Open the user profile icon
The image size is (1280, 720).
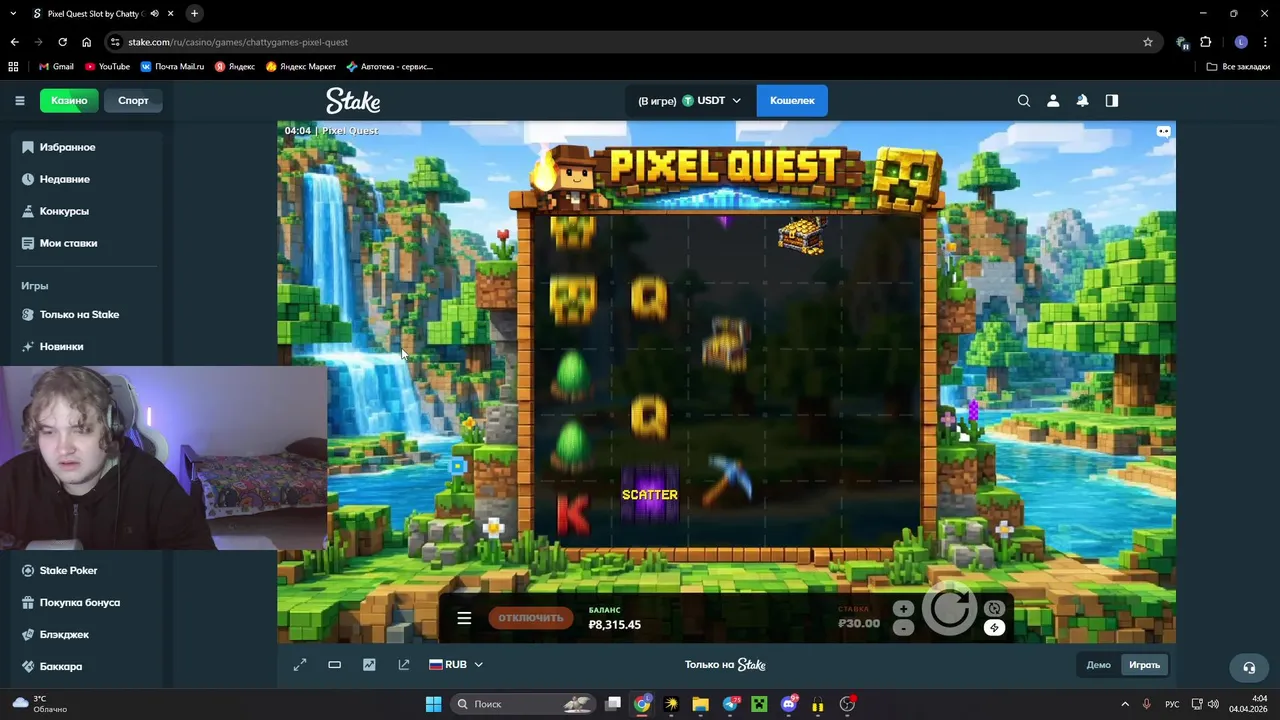pyautogui.click(x=1053, y=100)
